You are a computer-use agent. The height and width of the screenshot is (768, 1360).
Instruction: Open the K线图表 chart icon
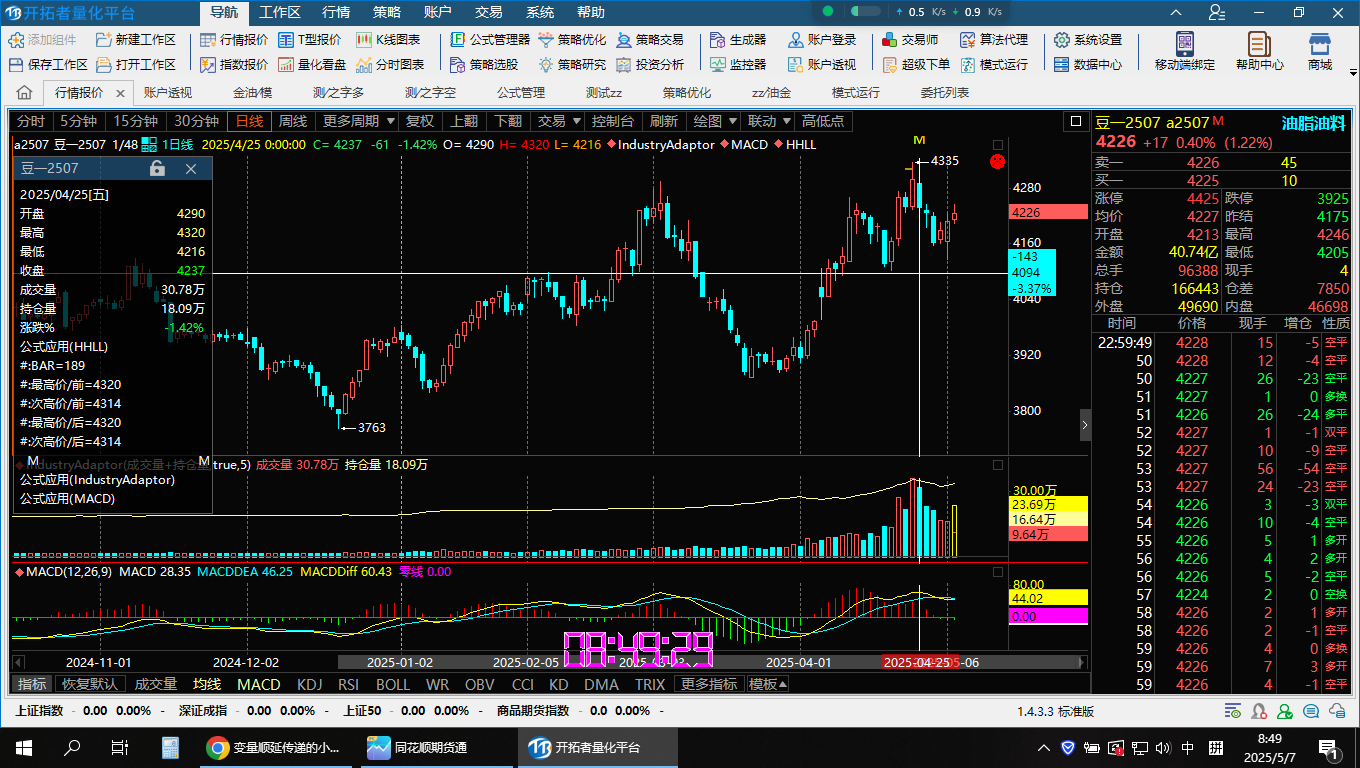[364, 40]
